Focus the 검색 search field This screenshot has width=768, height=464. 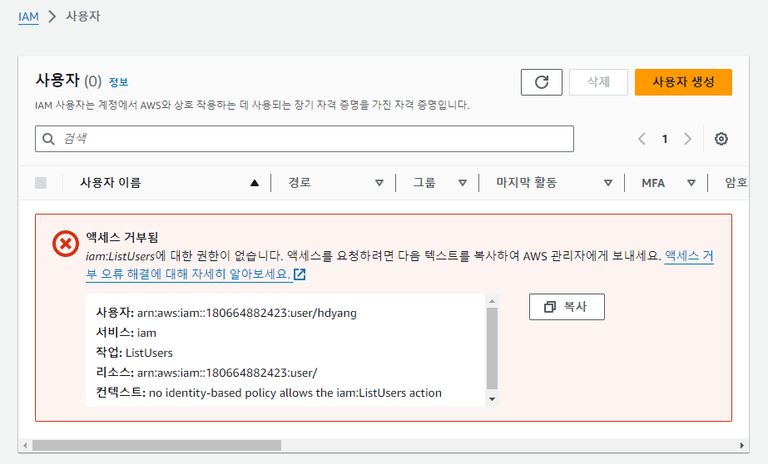304,139
